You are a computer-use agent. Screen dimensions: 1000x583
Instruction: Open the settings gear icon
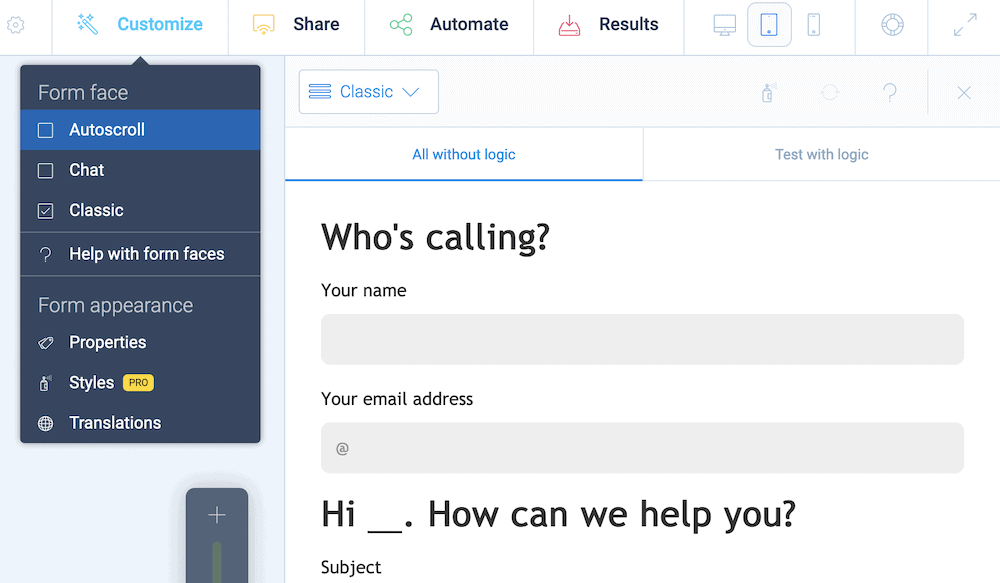[16, 25]
